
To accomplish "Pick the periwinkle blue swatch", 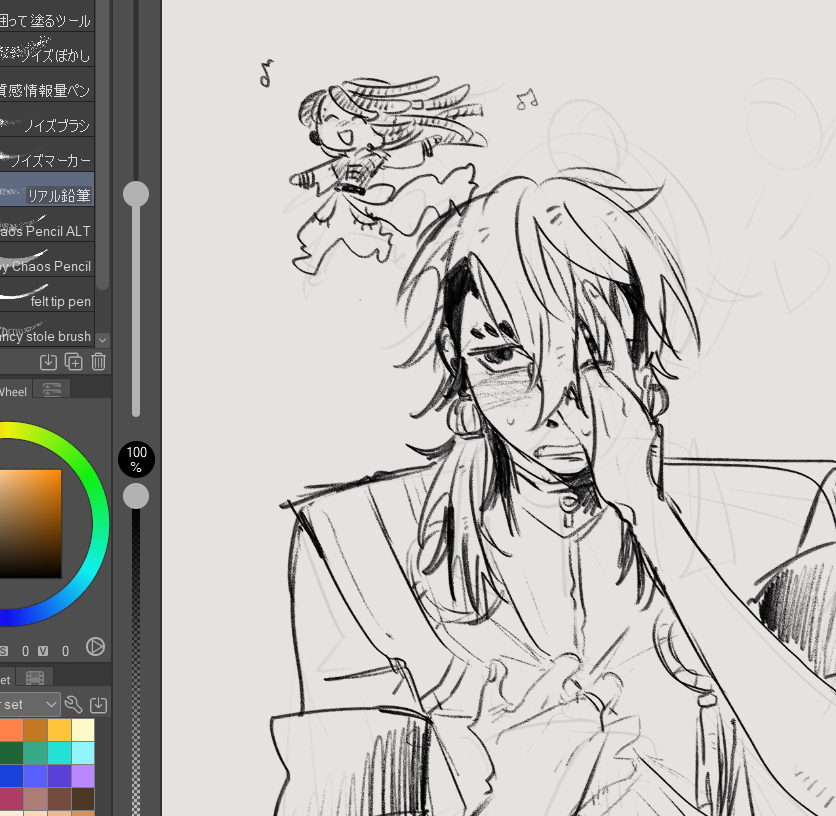I will click(x=35, y=776).
